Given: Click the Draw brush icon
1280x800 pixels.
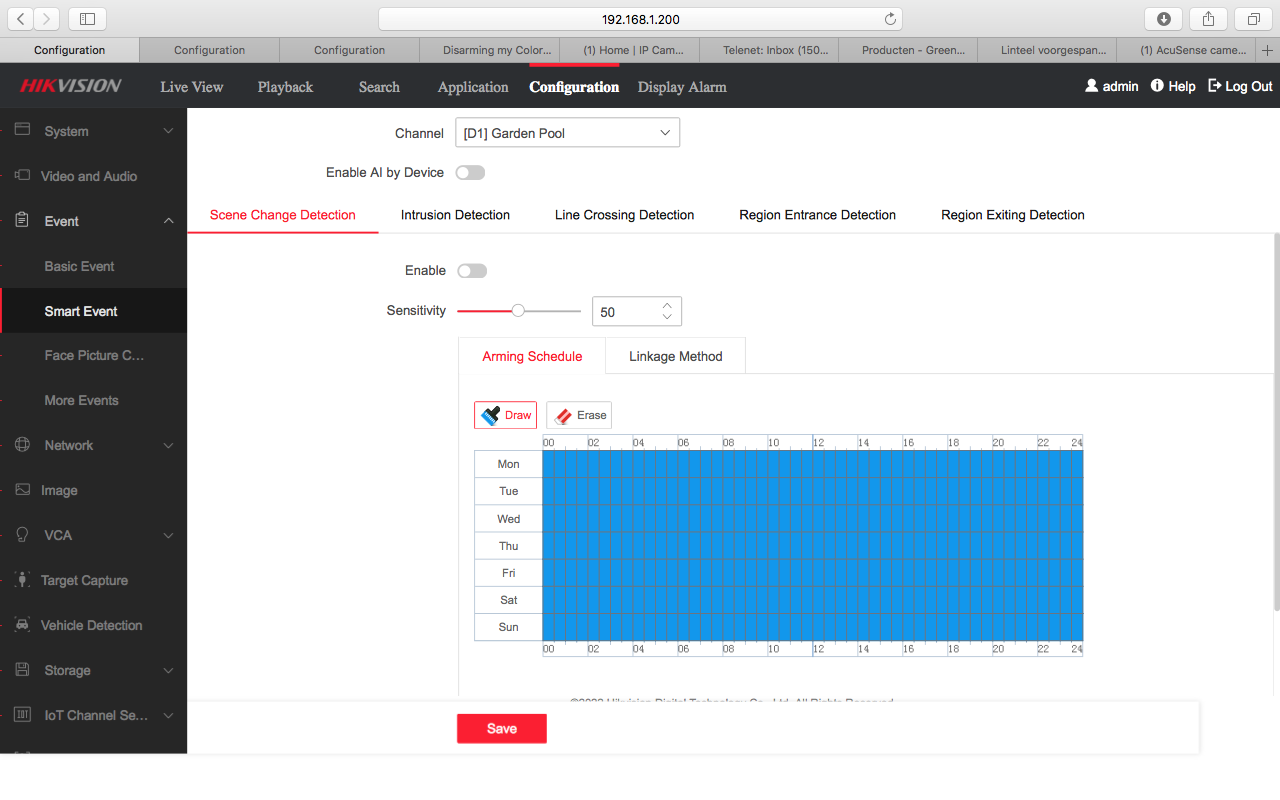Looking at the screenshot, I should [490, 416].
